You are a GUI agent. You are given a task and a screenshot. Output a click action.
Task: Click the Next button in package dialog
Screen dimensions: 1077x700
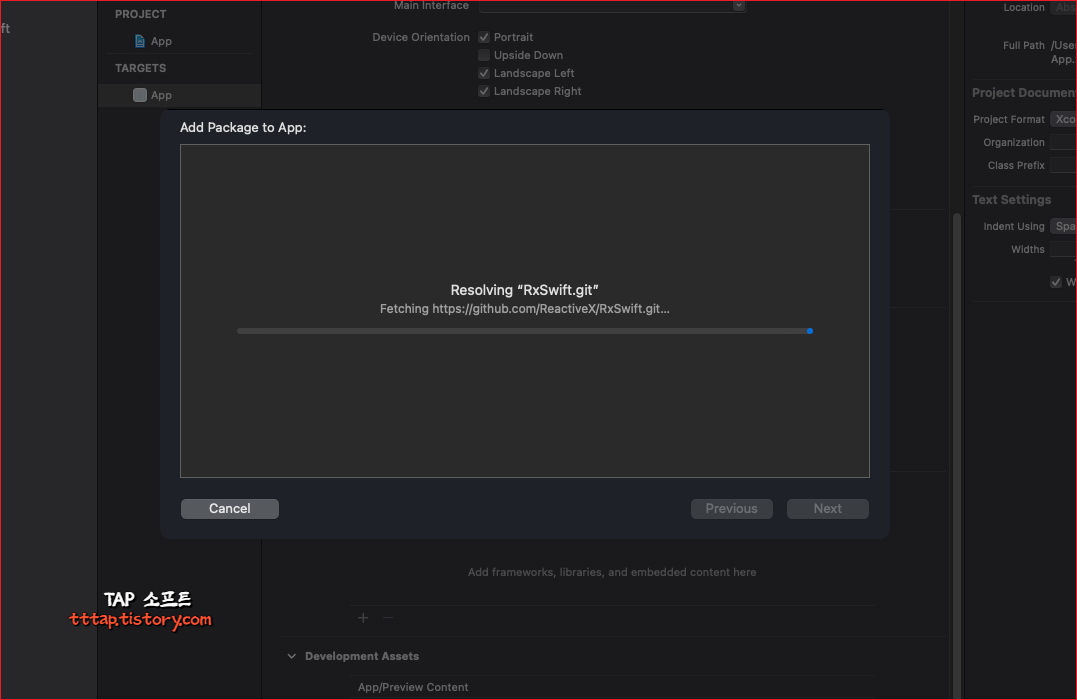point(828,508)
